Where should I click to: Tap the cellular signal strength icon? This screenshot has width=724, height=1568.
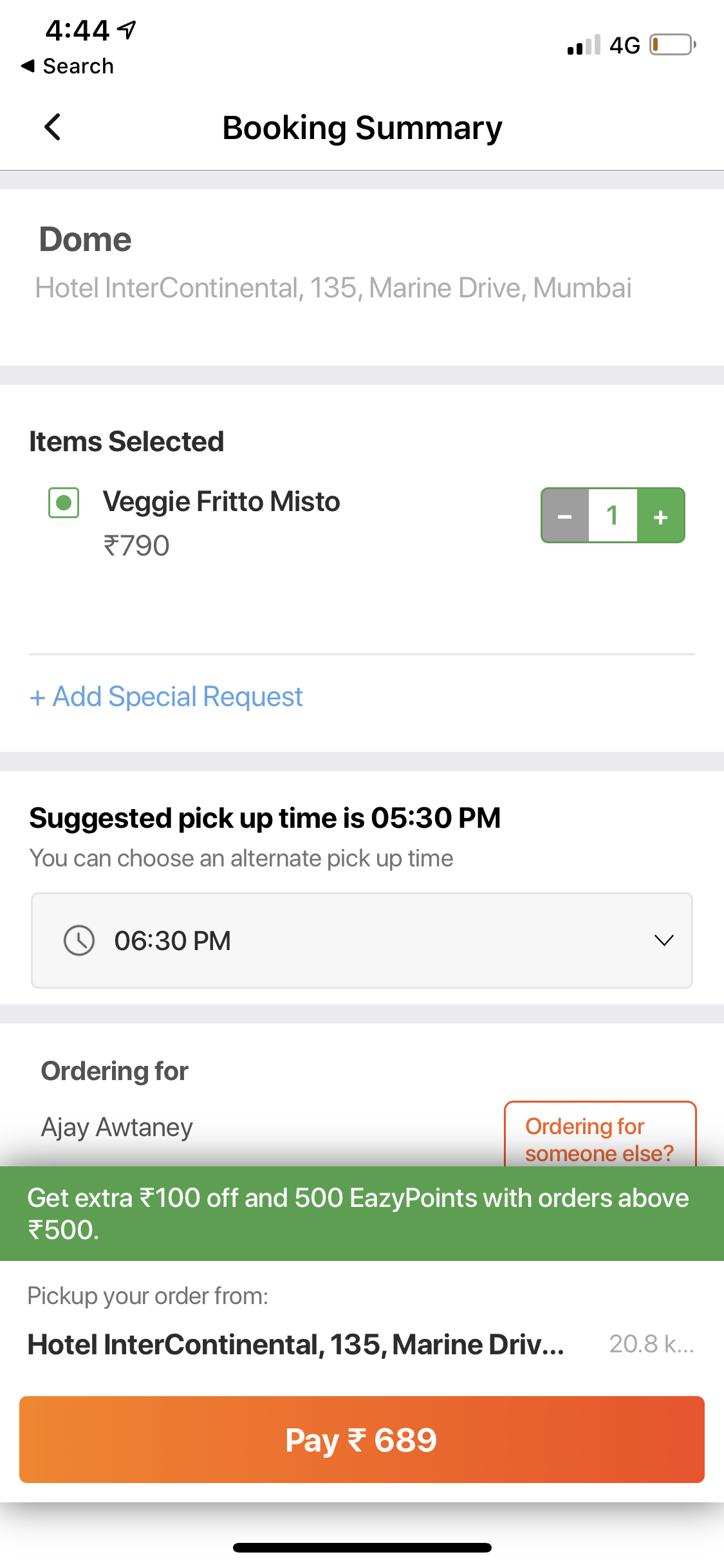[584, 45]
